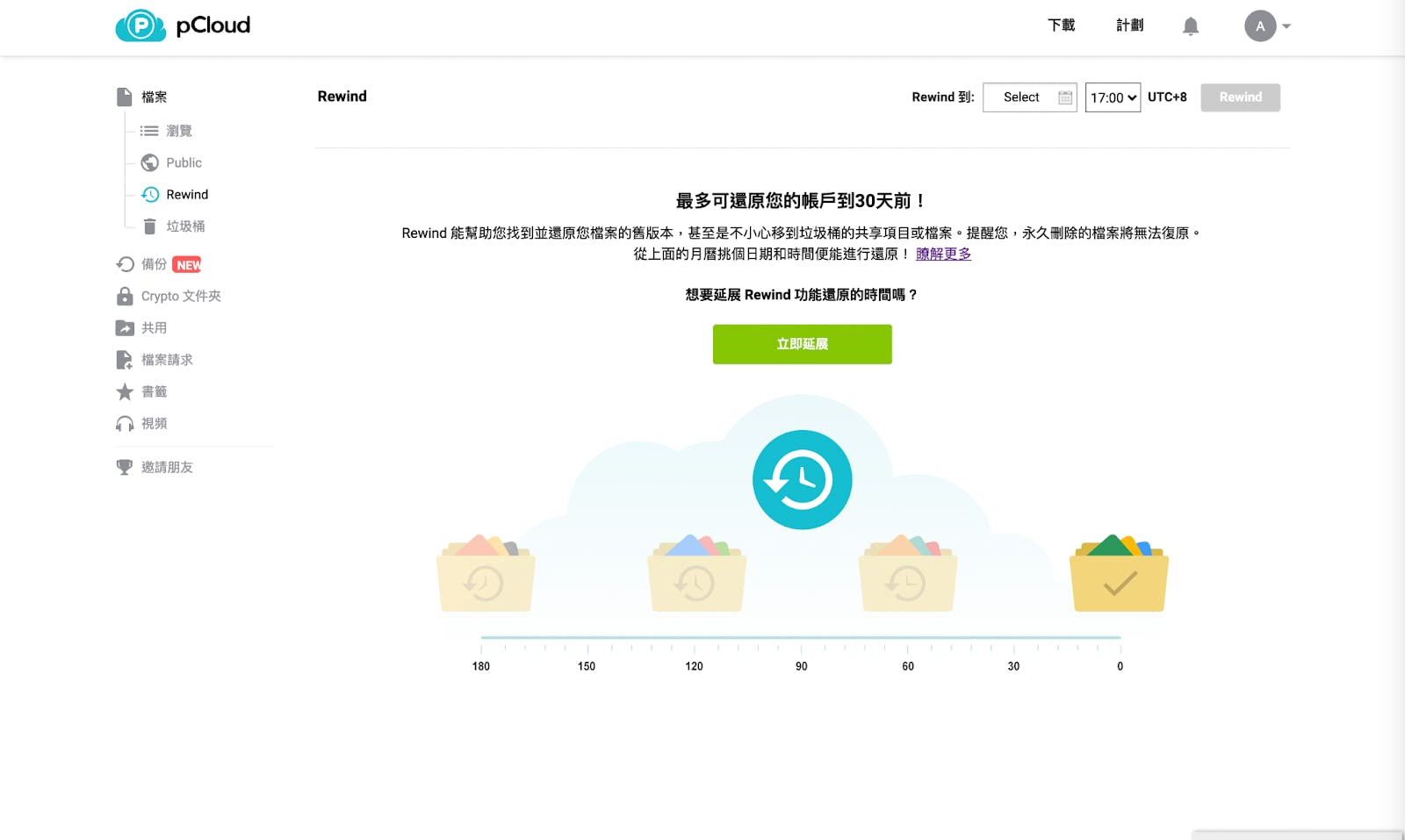Click the Select date input field
The image size is (1405, 840).
1020,97
